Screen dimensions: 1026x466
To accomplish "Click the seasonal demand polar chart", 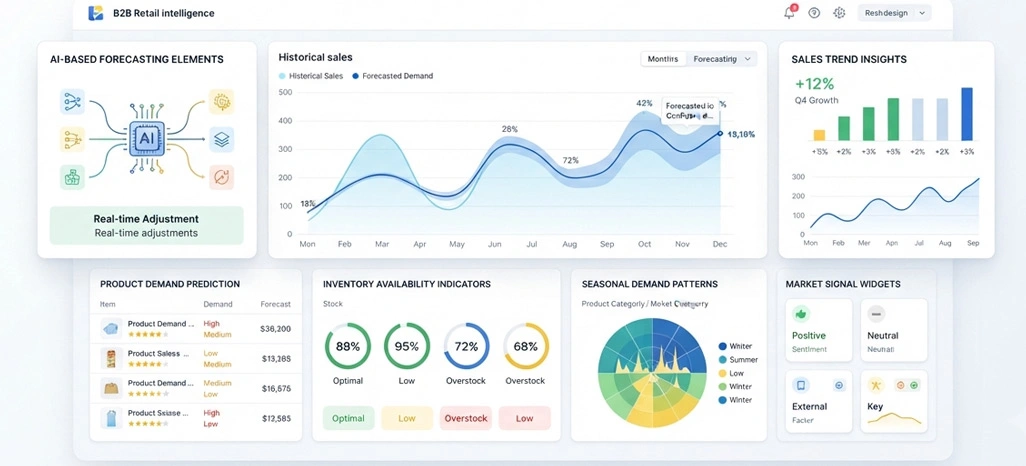I will click(x=652, y=372).
